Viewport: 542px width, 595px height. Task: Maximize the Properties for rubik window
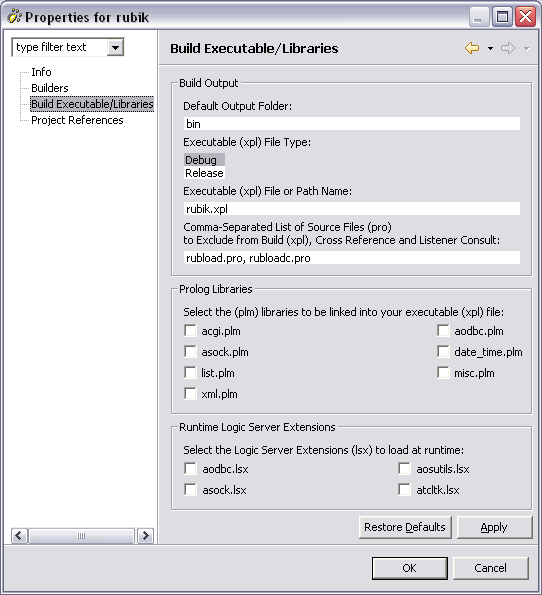(502, 17)
